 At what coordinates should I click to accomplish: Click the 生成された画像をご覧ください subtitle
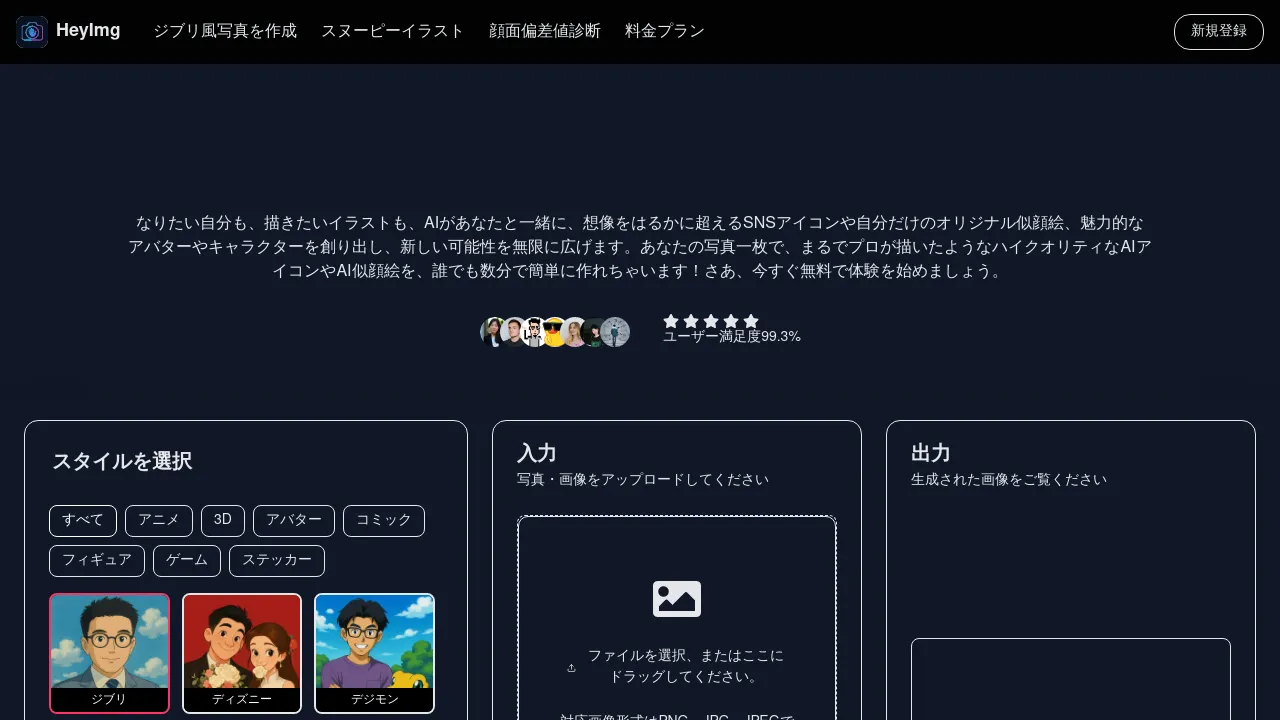(1009, 480)
